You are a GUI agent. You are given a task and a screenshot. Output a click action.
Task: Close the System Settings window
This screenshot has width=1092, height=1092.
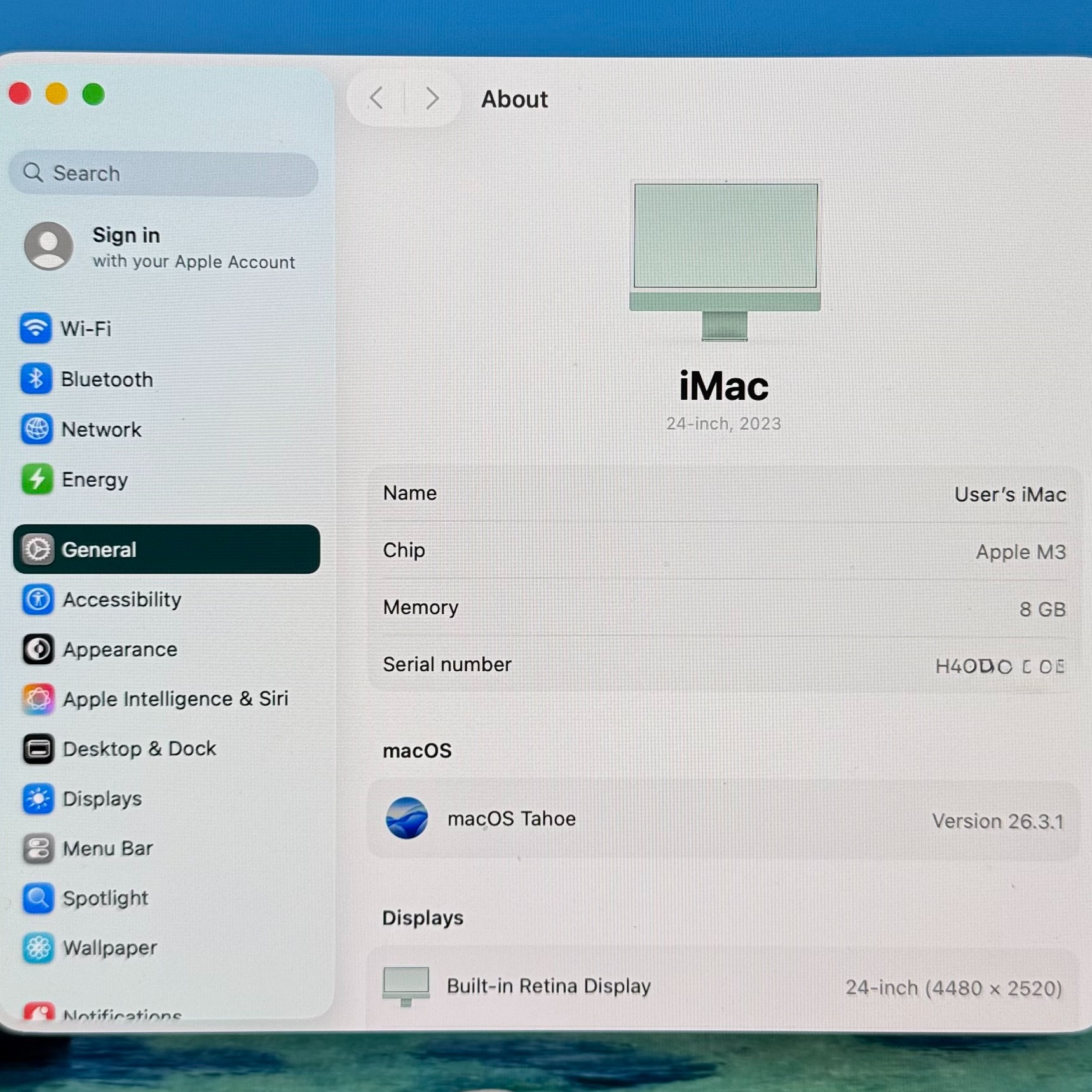[20, 93]
